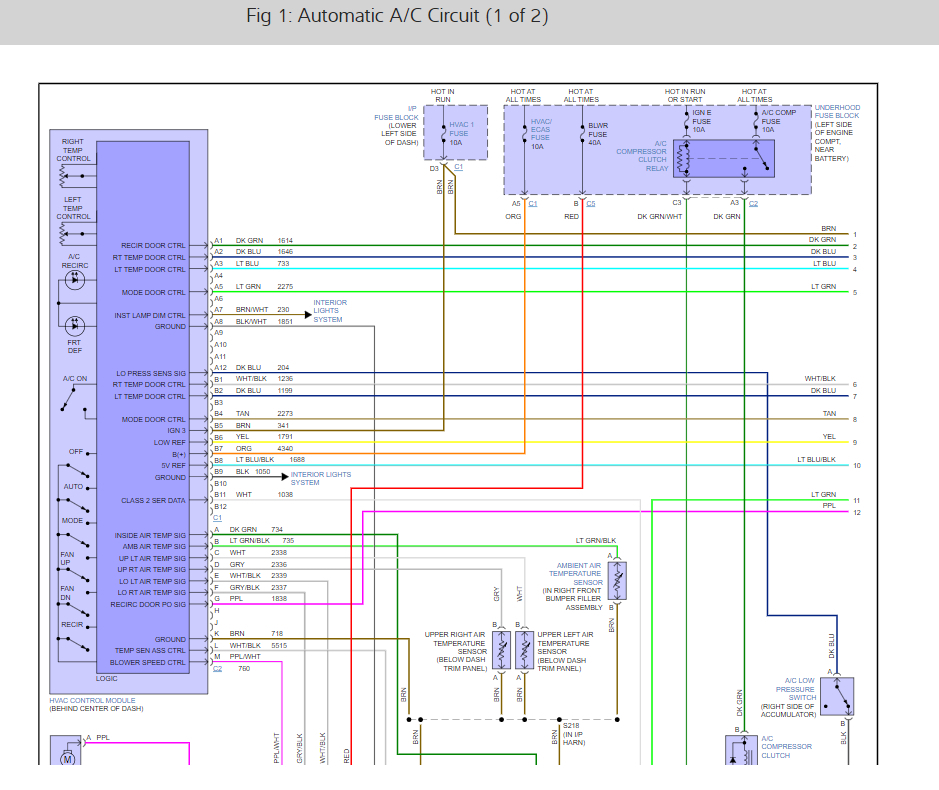Open the C1 connector link below HVAC 1 fuse

click(459, 167)
